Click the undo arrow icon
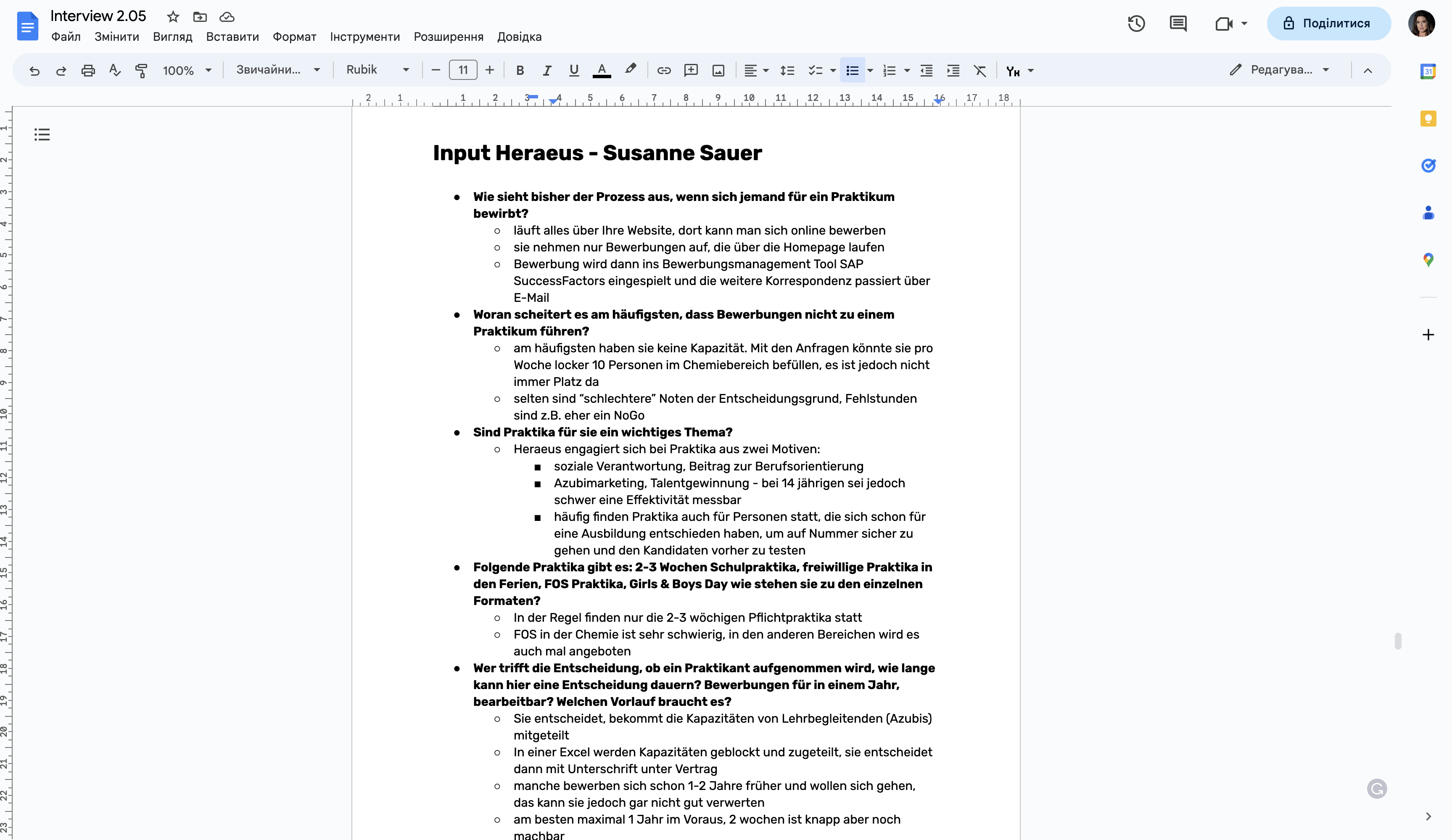The image size is (1452, 840). point(34,70)
